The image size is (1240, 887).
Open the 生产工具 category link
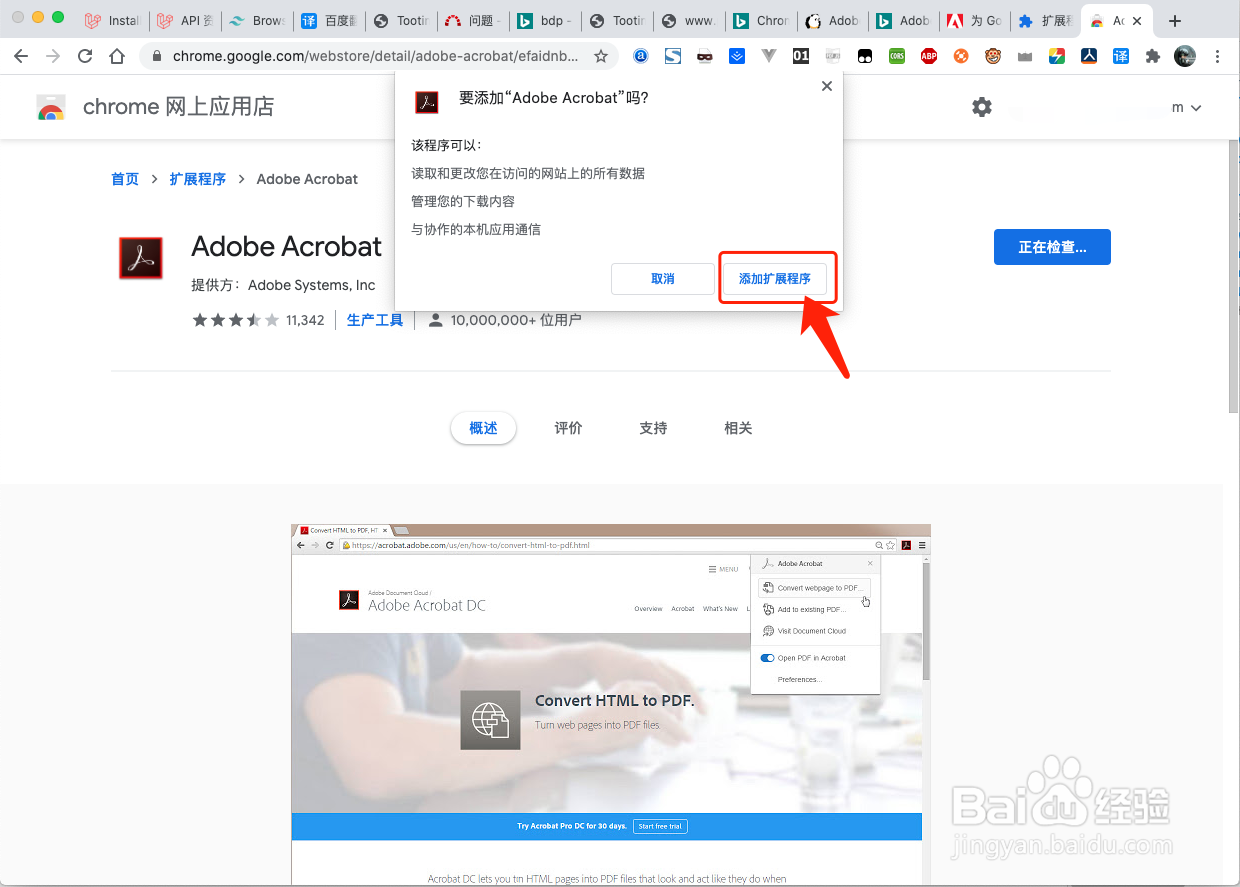375,320
